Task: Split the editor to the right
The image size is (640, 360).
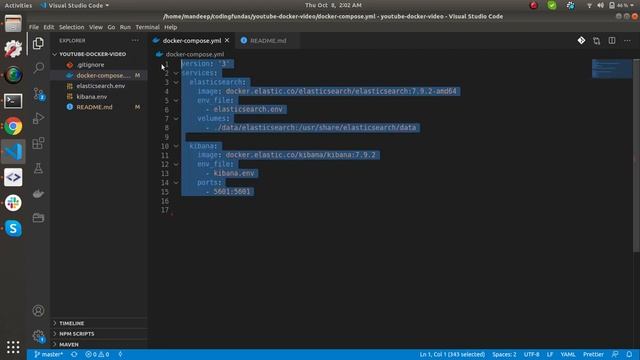Action: pos(612,40)
